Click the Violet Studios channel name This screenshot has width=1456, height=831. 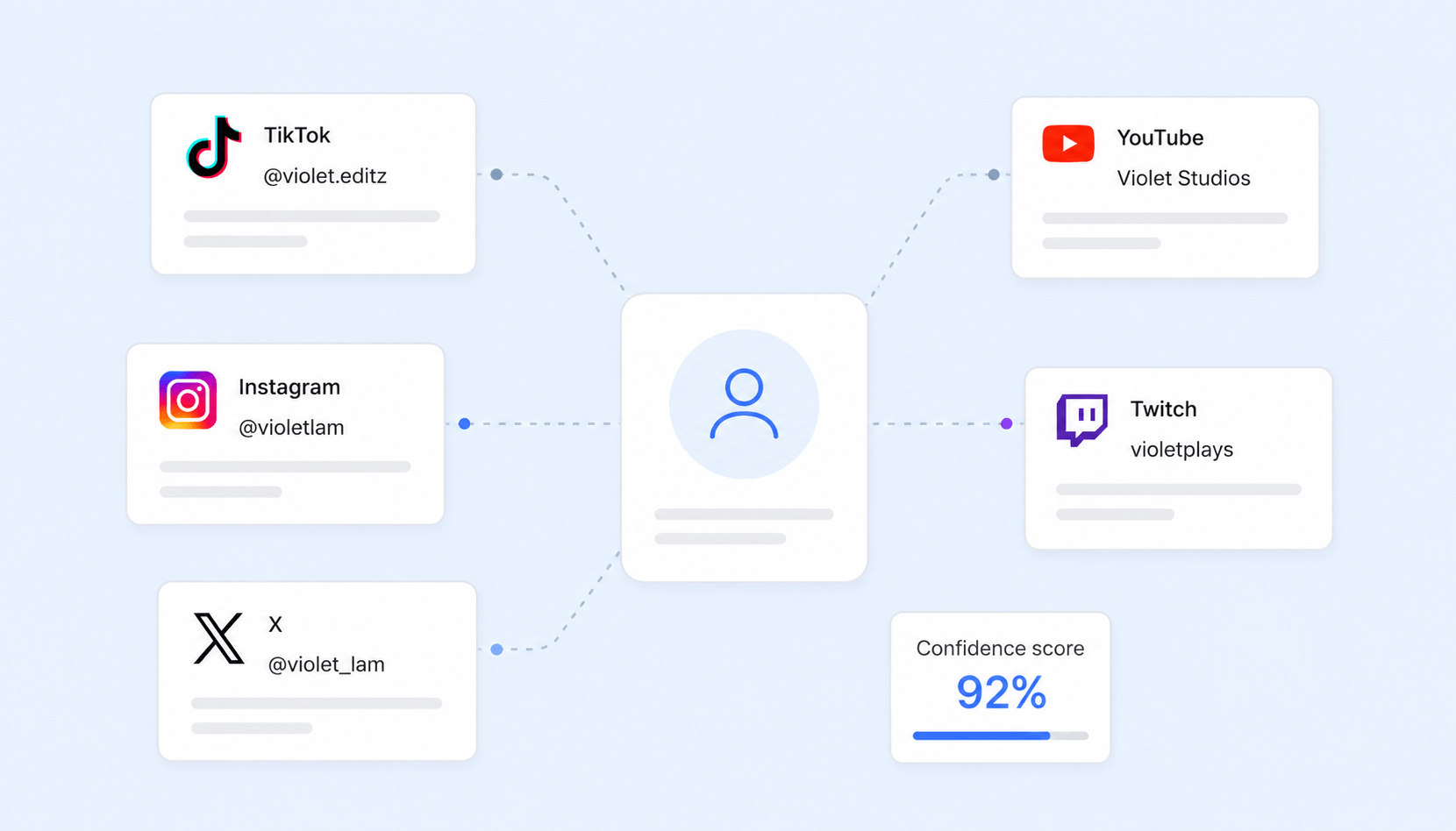pyautogui.click(x=1183, y=178)
